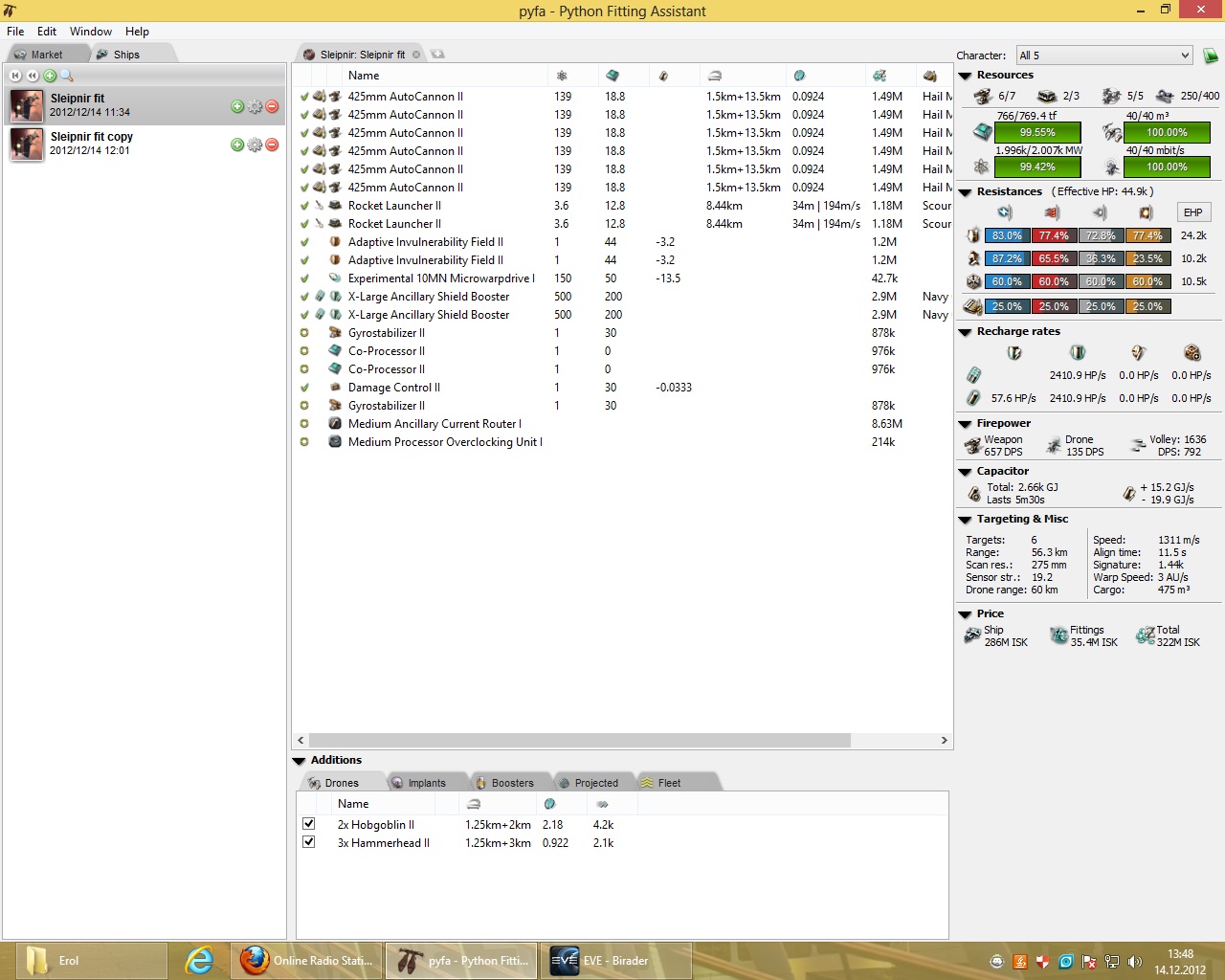The image size is (1225, 980).
Task: Click the back navigation icon in the ship browser
Action: [x=33, y=76]
